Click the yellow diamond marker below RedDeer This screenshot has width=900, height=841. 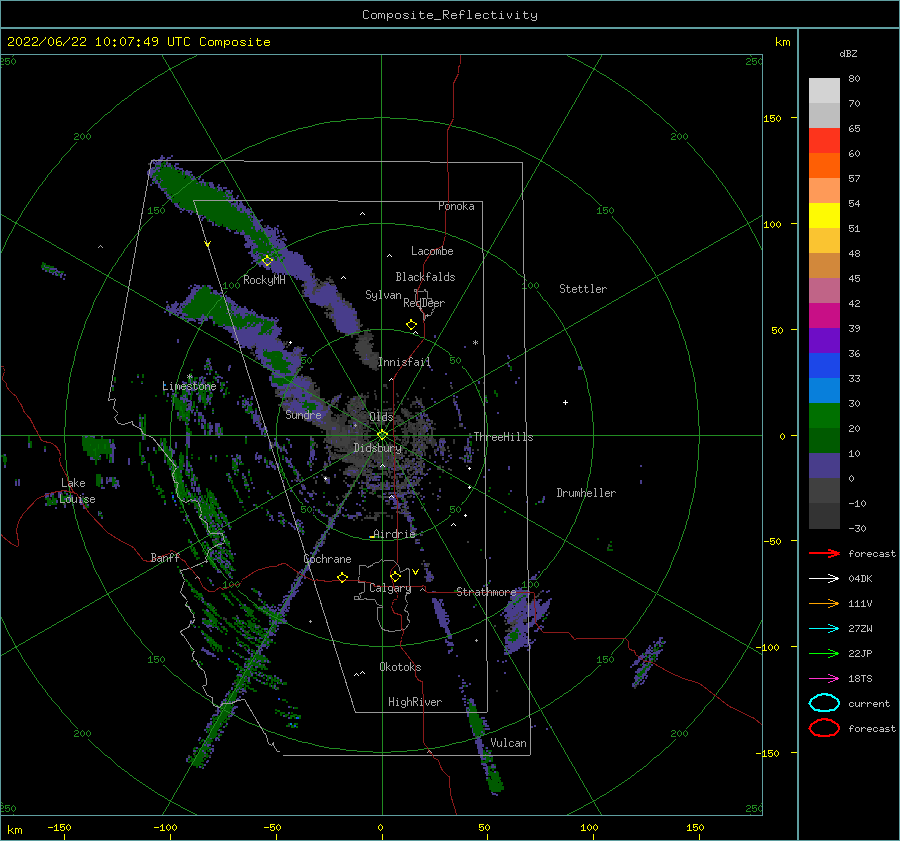click(x=411, y=325)
